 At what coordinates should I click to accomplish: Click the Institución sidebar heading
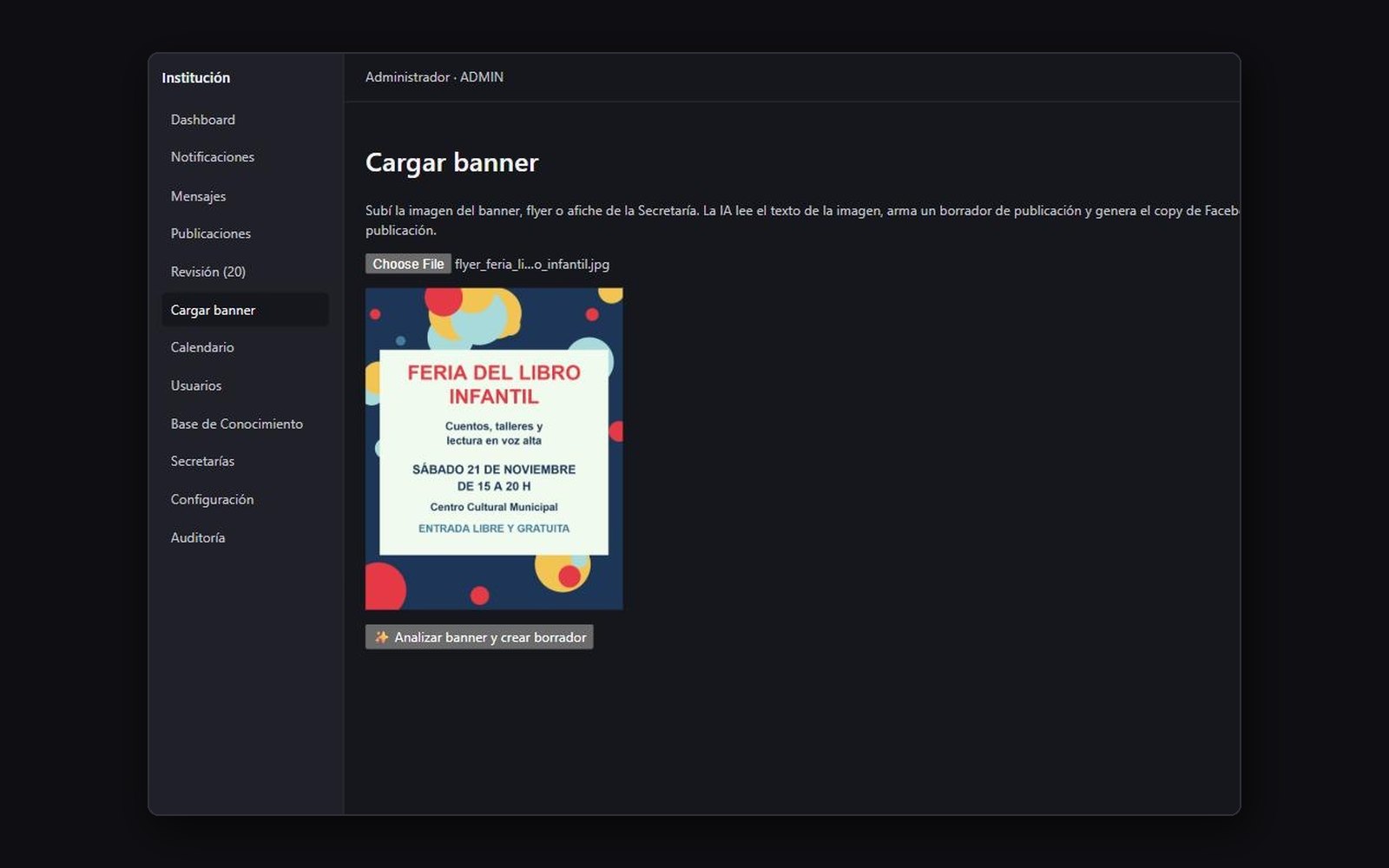(x=196, y=77)
